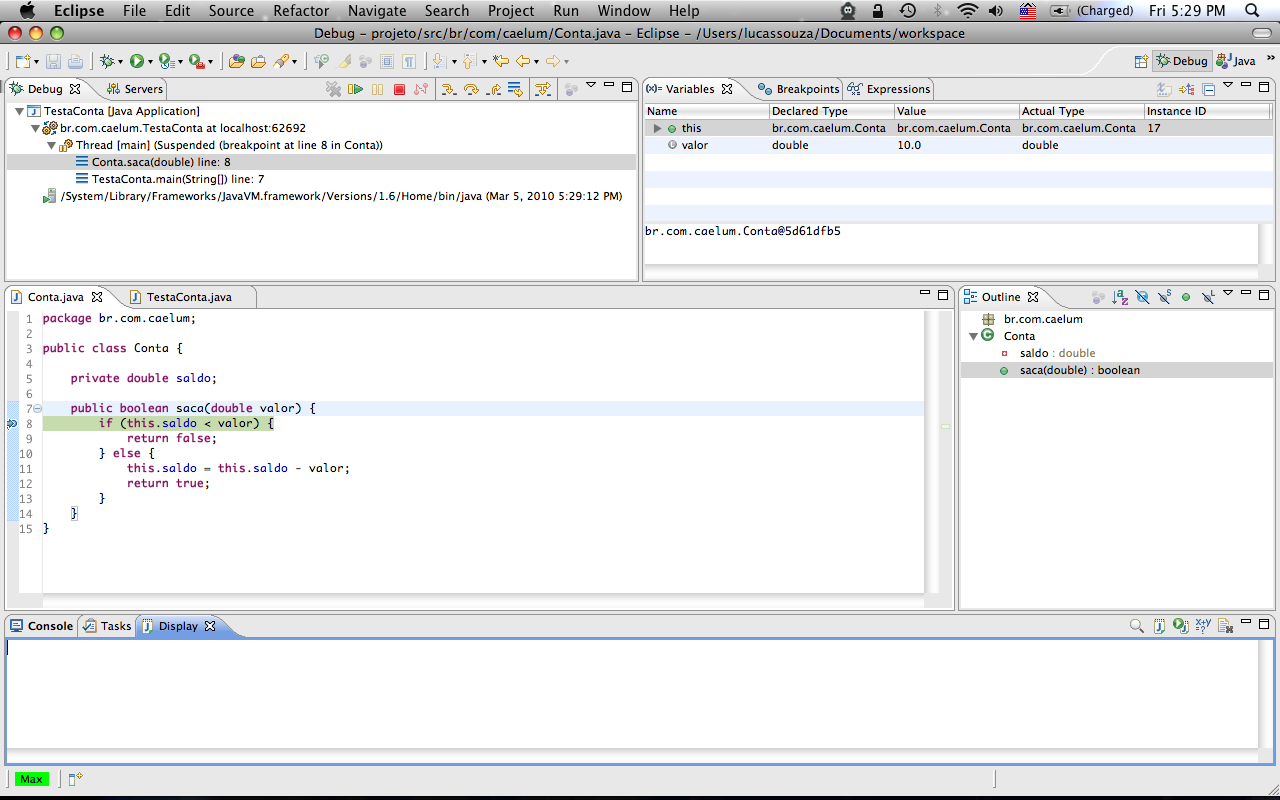
Task: Collapse the TestaConta [Java Application] node
Action: pyautogui.click(x=20, y=111)
